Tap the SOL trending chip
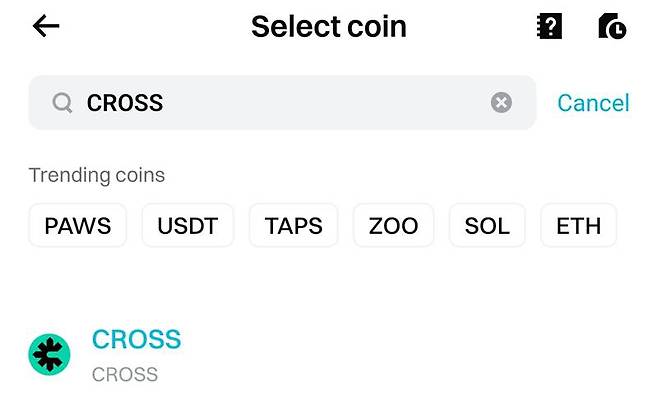This screenshot has width=658, height=413. point(487,225)
